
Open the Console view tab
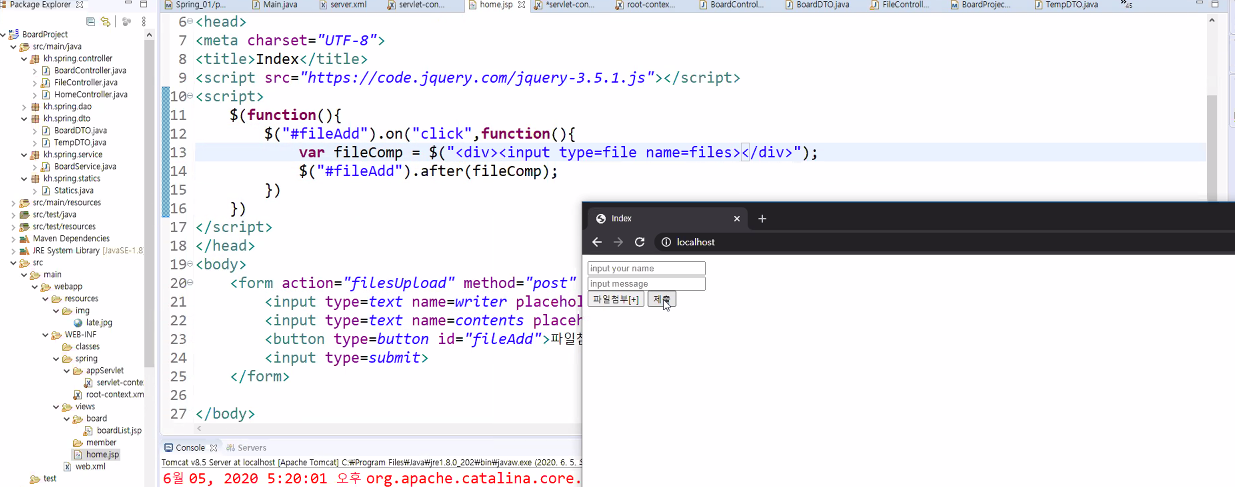[x=190, y=447]
